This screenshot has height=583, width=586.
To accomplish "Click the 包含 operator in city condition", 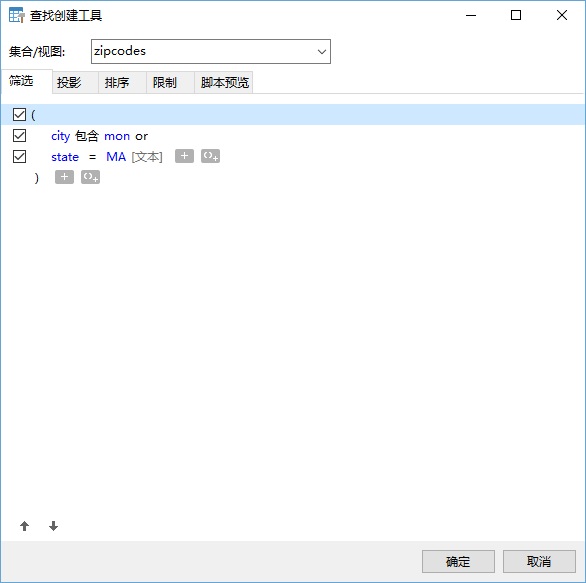I will 87,136.
